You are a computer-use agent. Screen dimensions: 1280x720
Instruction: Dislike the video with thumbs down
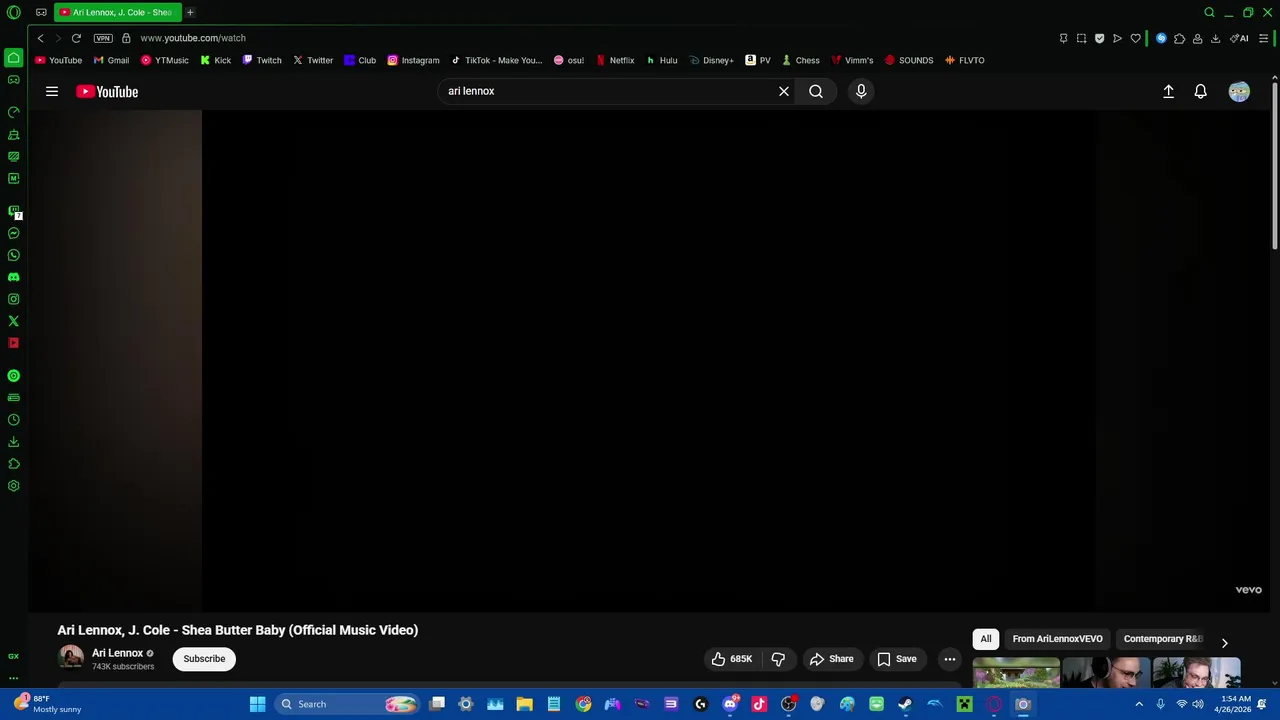coord(778,659)
